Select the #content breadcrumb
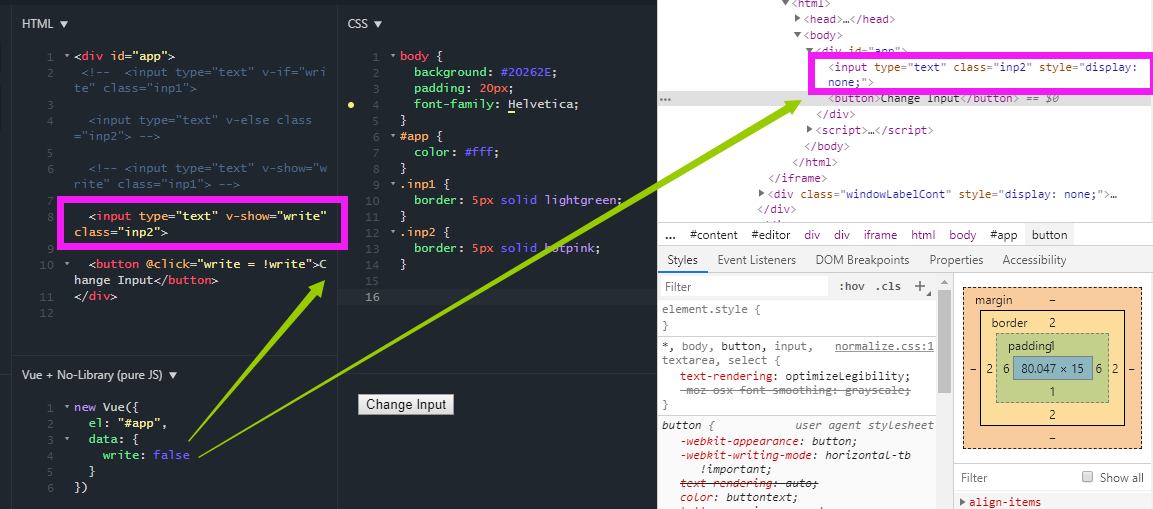Screen dimensions: 1153x509 click(x=713, y=235)
